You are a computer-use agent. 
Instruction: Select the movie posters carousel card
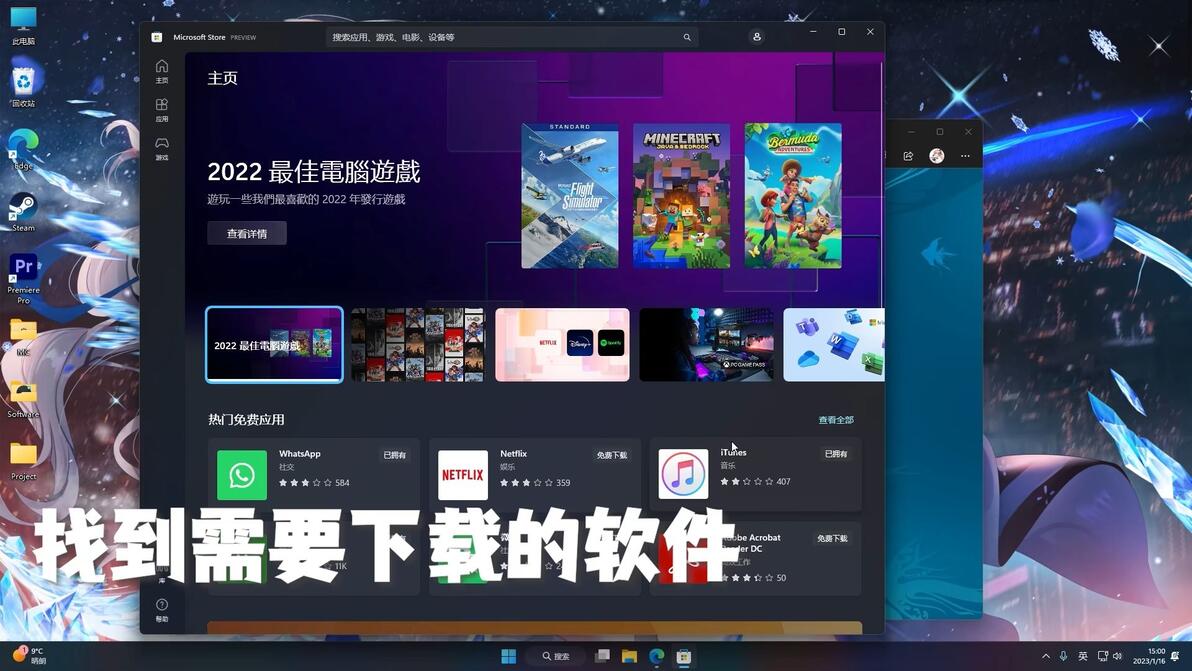(x=417, y=344)
